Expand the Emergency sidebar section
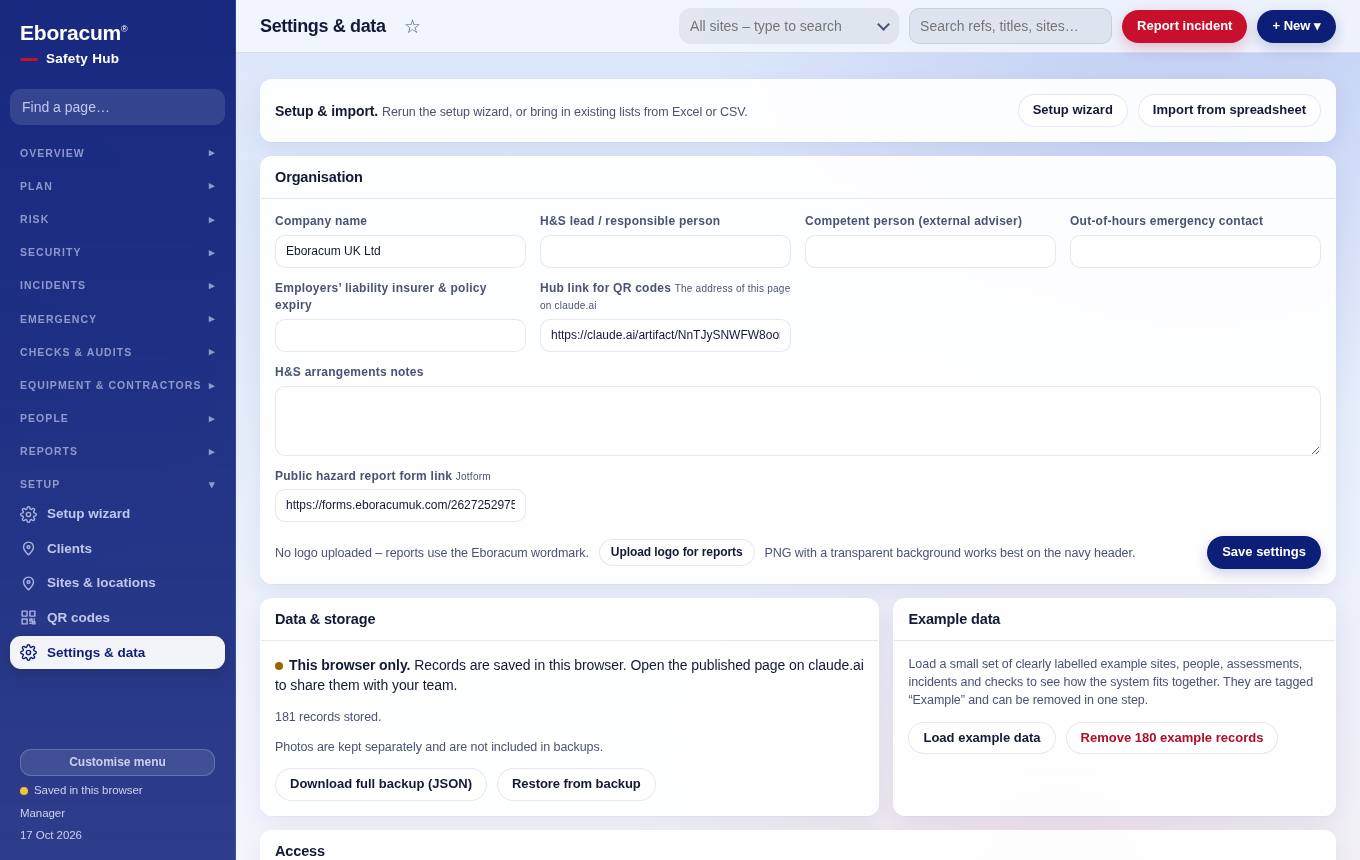Viewport: 1360px width, 860px height. [x=117, y=319]
